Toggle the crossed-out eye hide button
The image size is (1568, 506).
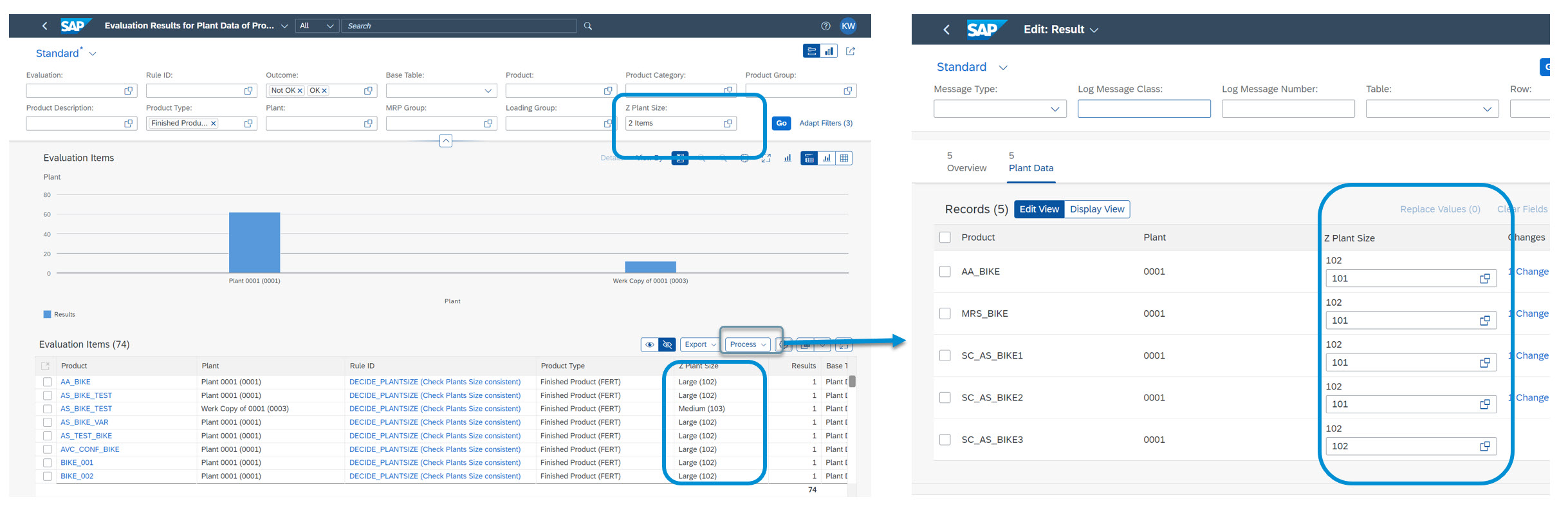coord(667,345)
